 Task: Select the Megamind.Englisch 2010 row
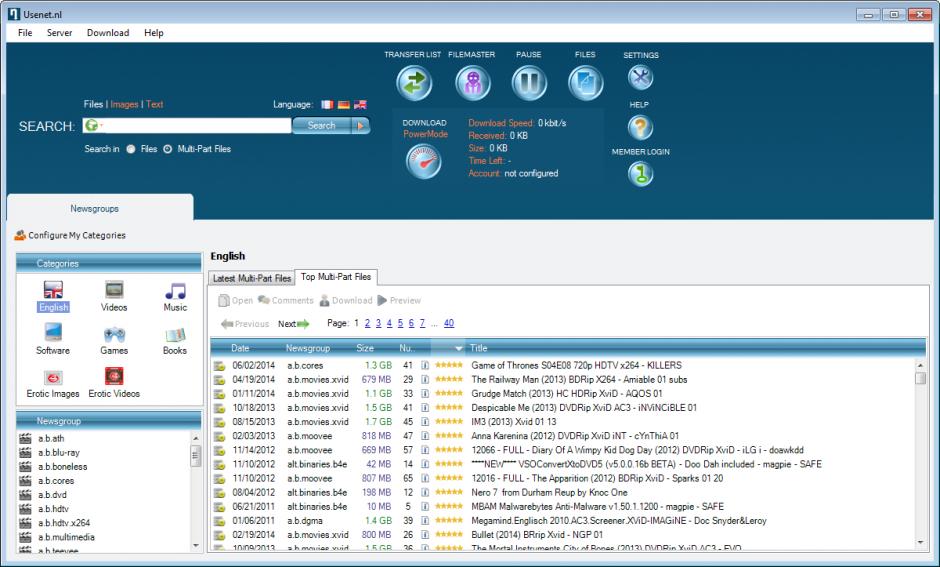[564, 520]
